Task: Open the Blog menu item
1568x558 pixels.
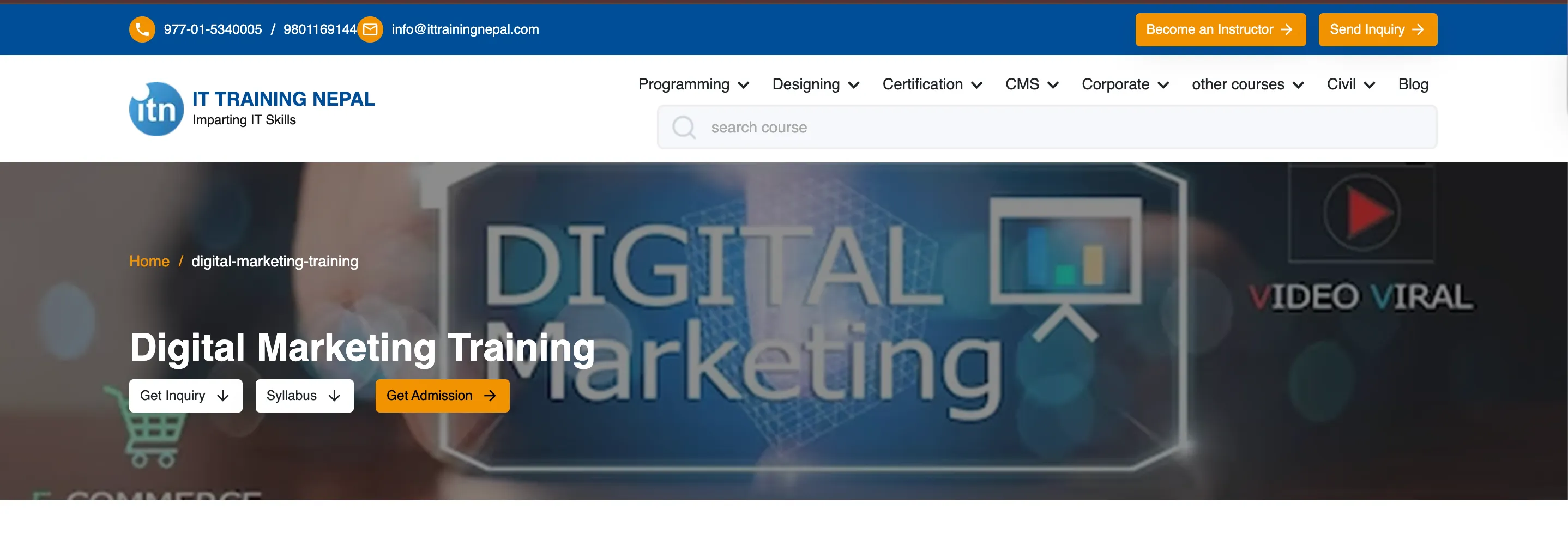Action: point(1413,84)
